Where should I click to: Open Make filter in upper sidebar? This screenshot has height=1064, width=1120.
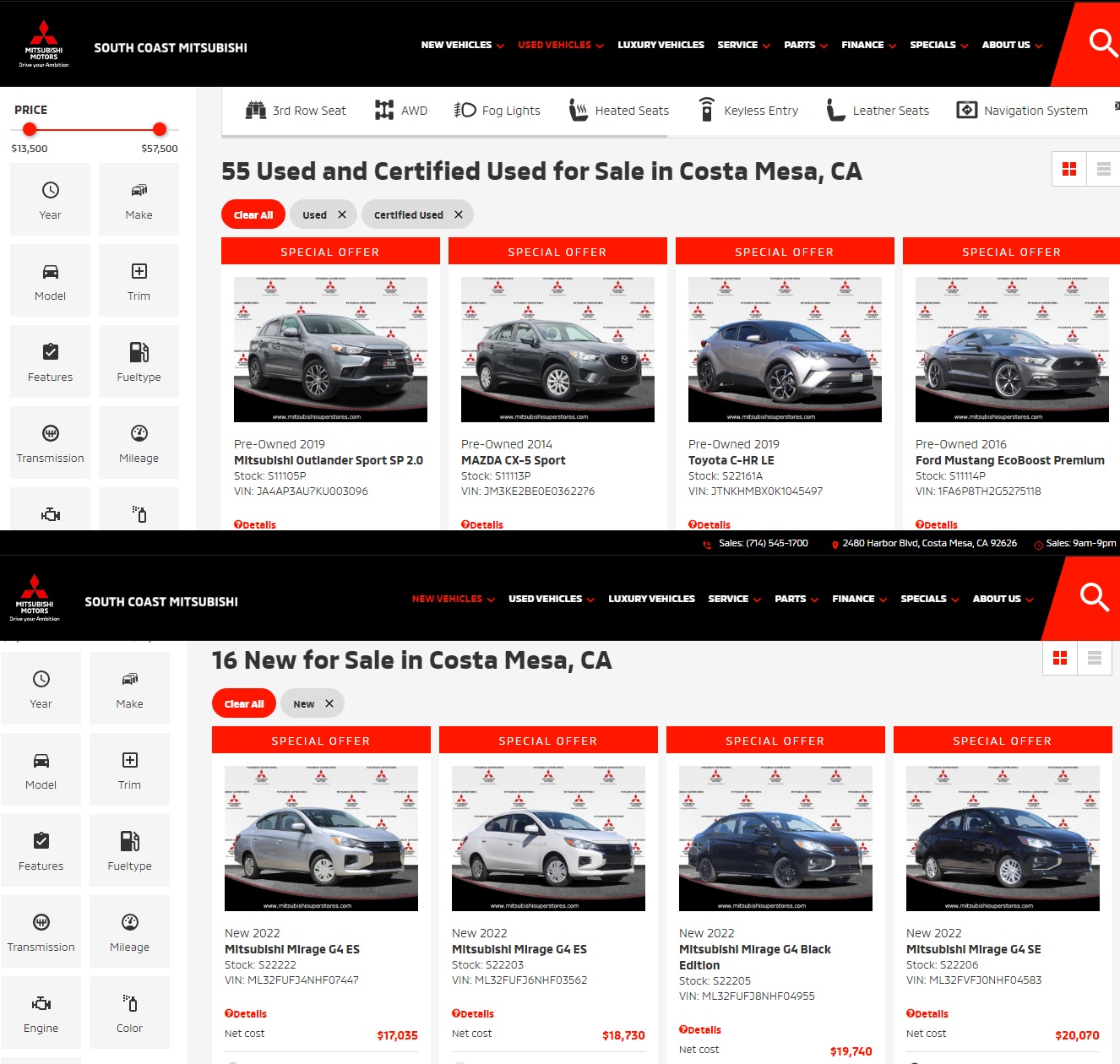pyautogui.click(x=139, y=199)
